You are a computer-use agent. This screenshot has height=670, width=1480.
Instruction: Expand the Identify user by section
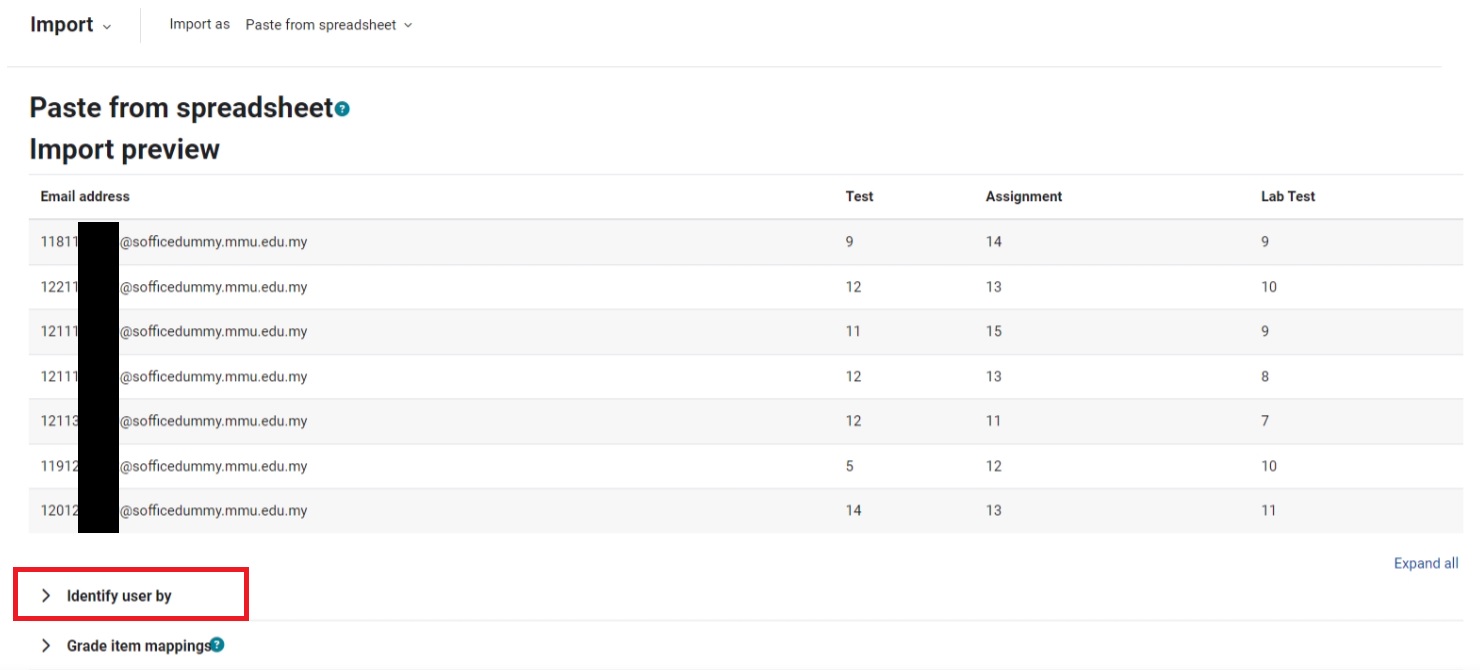coord(119,596)
